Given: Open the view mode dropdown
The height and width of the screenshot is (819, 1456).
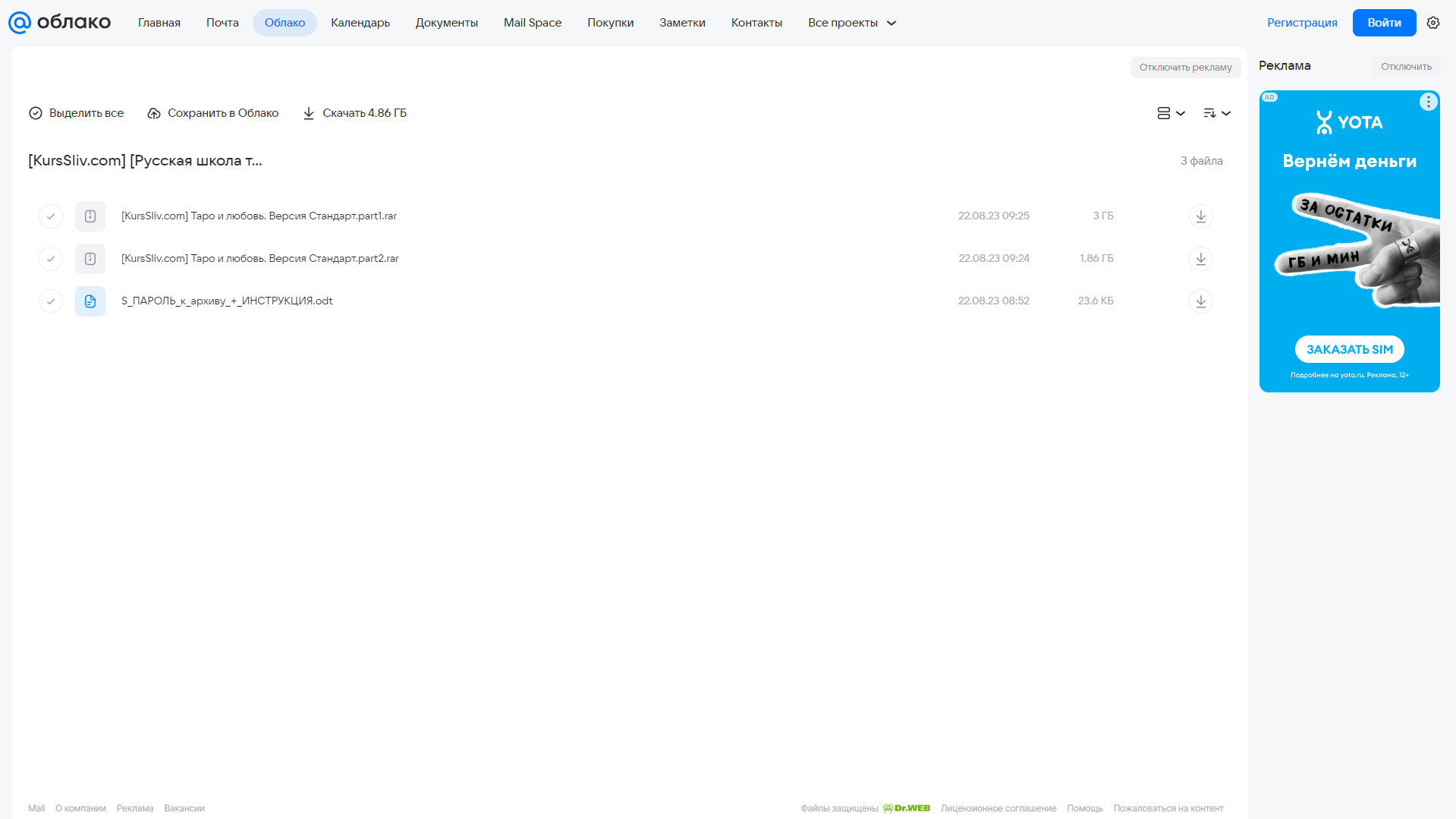Looking at the screenshot, I should (1171, 113).
